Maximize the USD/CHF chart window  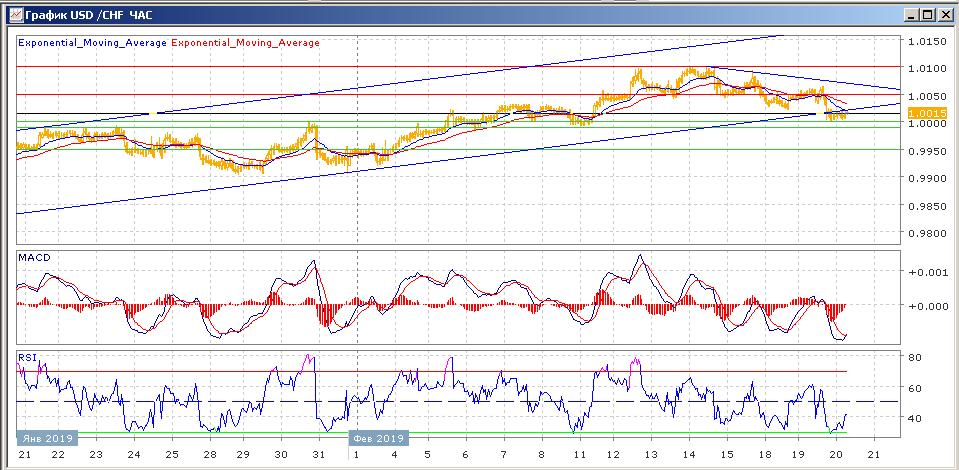[927, 14]
